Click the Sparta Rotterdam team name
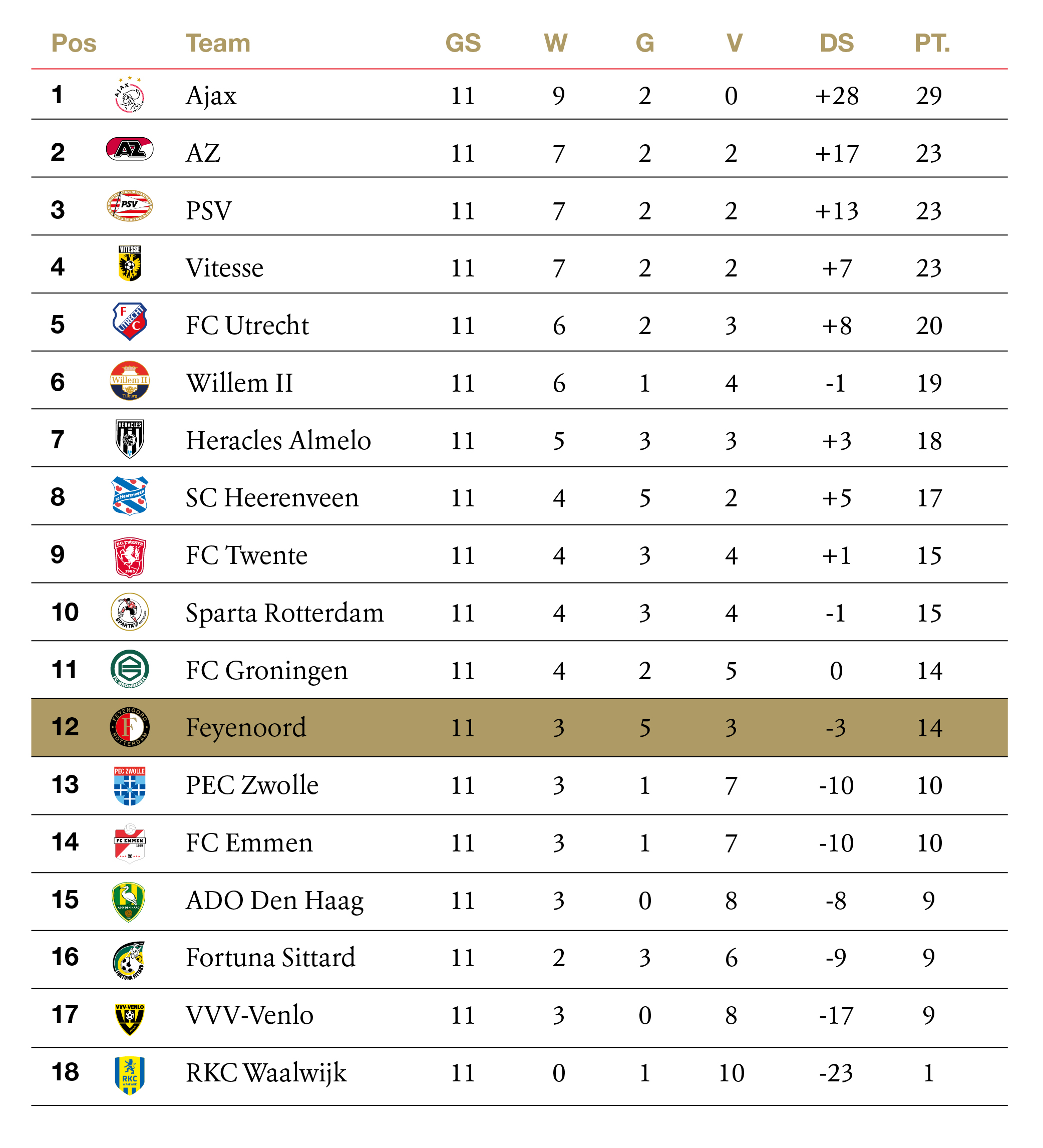 285,613
